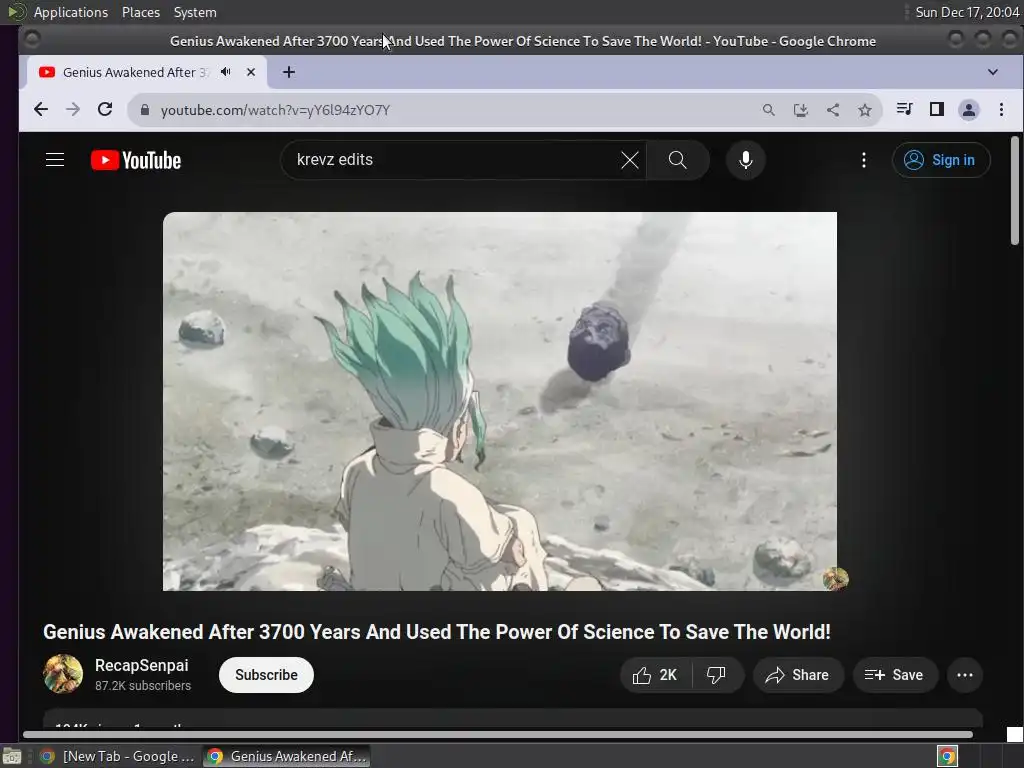View site information lock icon
Screen dimensions: 1024x768
pyautogui.click(x=145, y=110)
